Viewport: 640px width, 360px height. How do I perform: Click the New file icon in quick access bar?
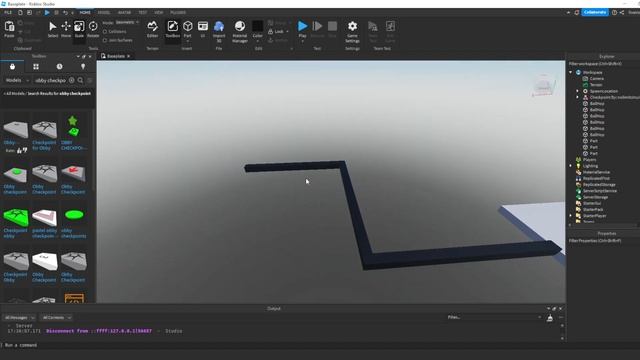pos(20,13)
